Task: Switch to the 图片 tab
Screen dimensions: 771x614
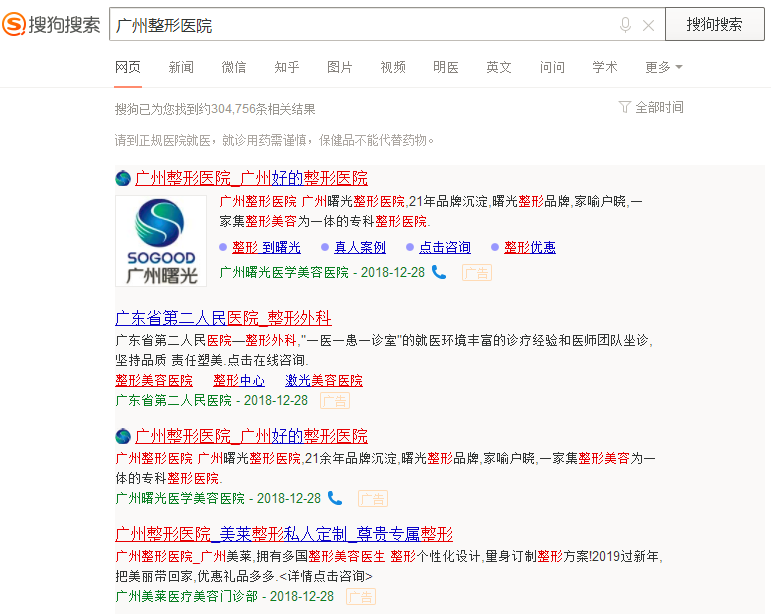Action: (x=340, y=67)
